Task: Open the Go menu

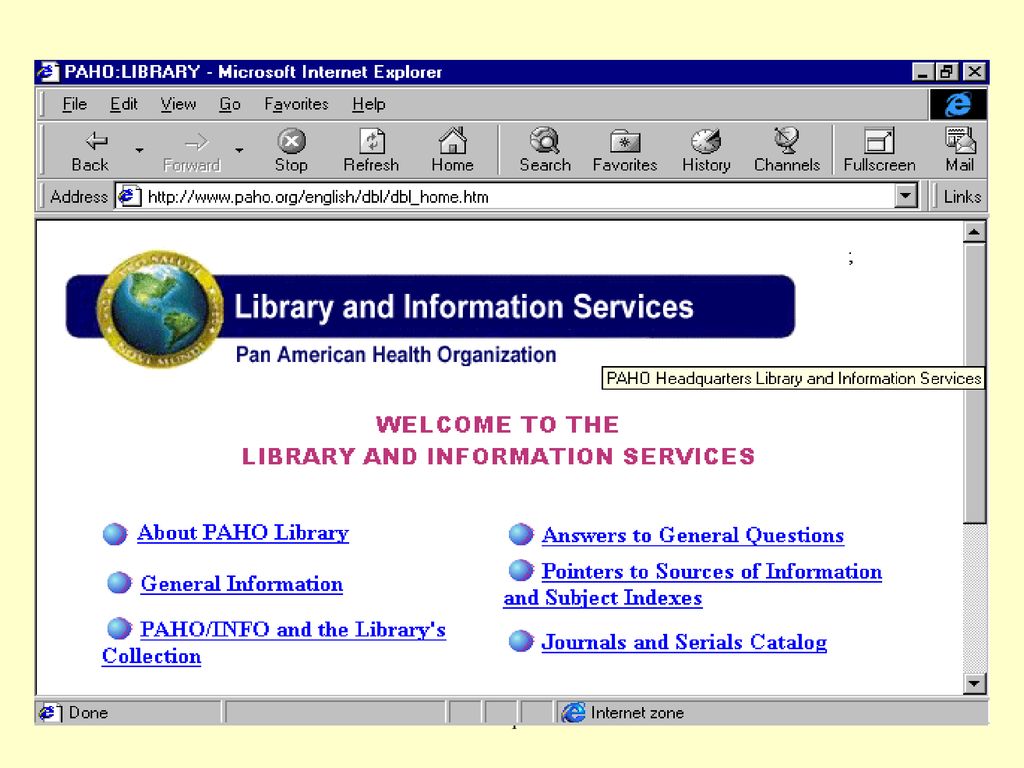Action: (x=230, y=104)
